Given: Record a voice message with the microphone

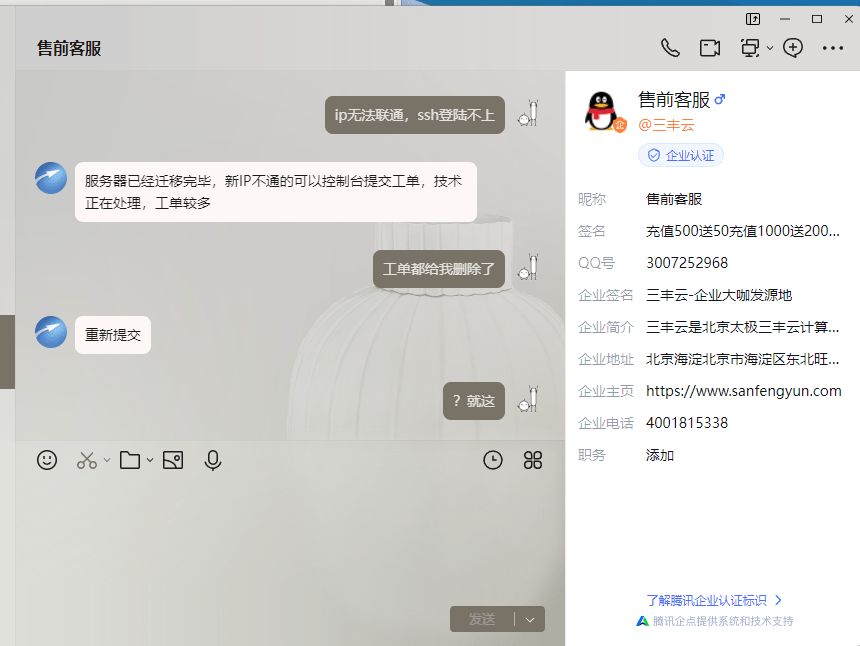Looking at the screenshot, I should coord(212,460).
